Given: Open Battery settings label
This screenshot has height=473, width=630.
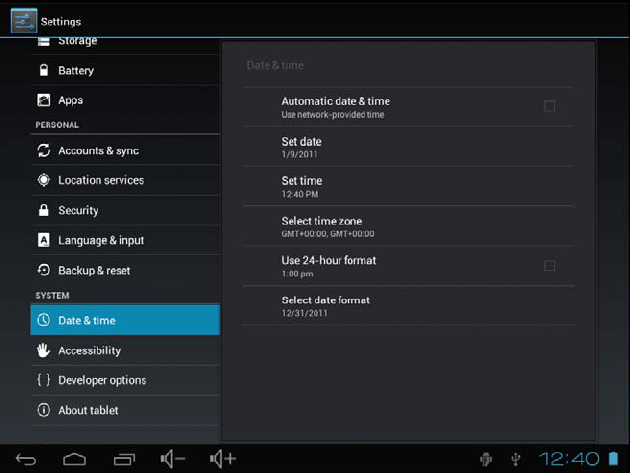Looking at the screenshot, I should point(76,71).
